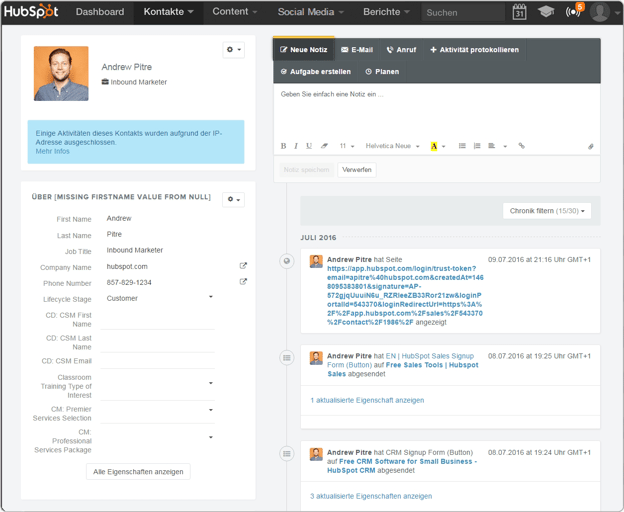Screen dimensions: 624x512
Task: Open CM: Premier Services Selection dropdown
Action: click(158, 413)
